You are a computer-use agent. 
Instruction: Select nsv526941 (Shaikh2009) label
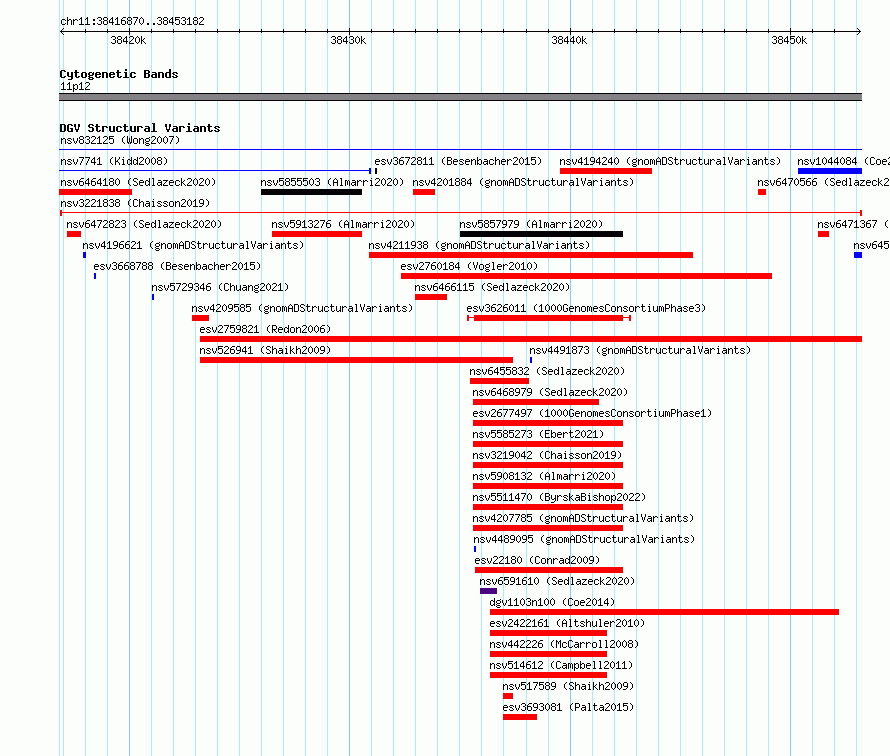265,350
